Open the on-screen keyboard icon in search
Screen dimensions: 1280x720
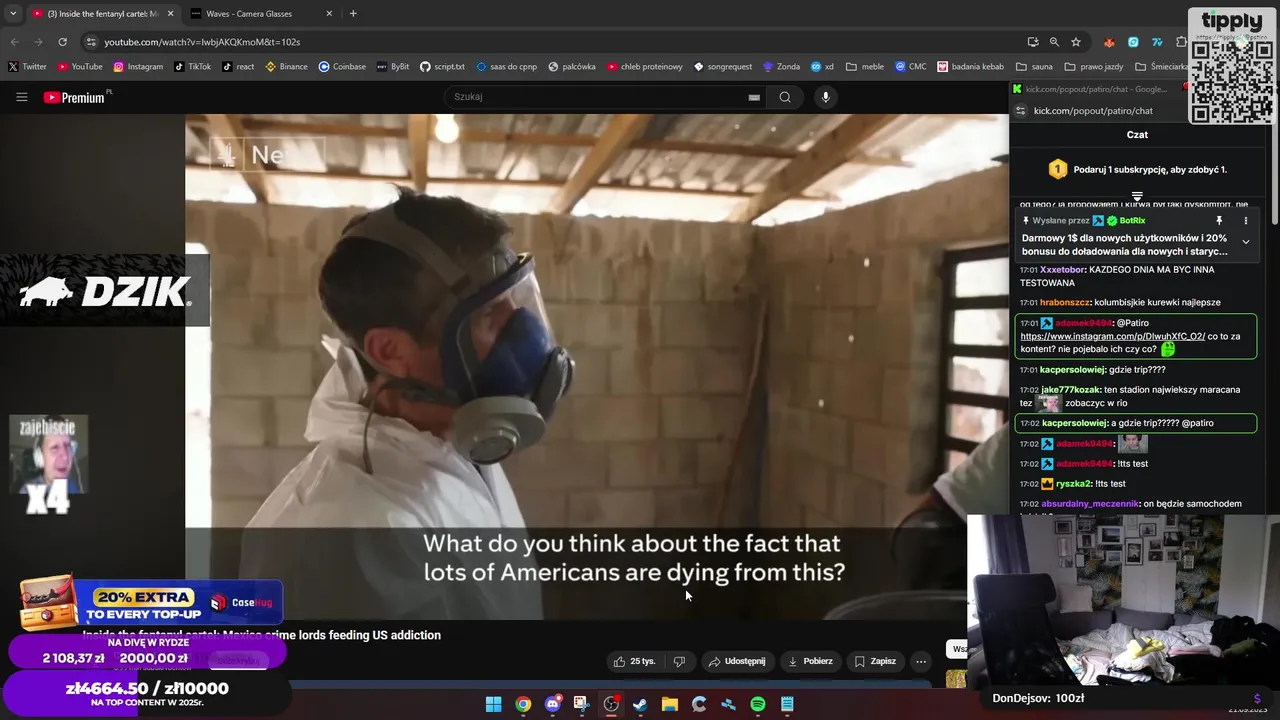click(754, 97)
